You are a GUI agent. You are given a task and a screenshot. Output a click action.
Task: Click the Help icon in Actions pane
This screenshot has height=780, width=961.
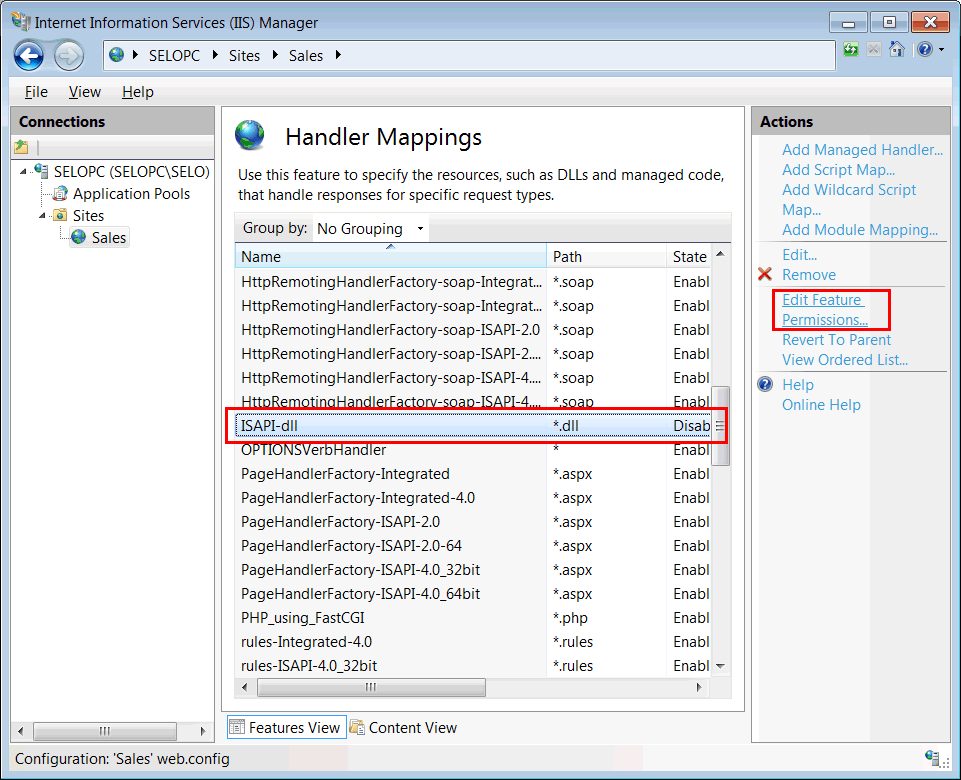coord(765,384)
